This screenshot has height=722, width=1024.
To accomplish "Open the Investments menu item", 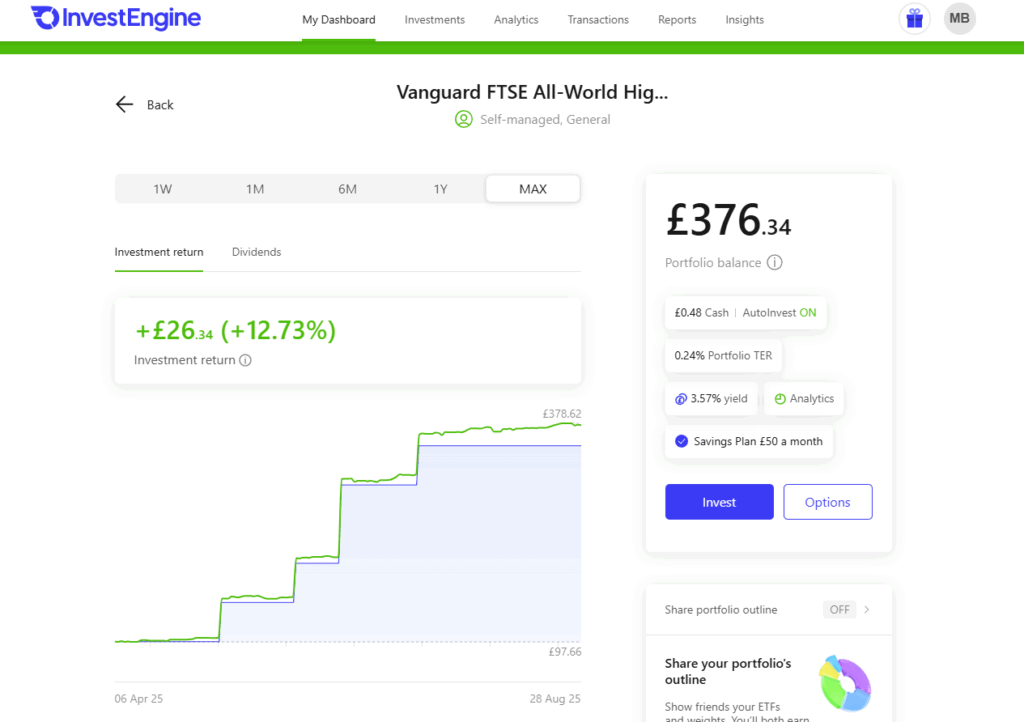I will click(434, 20).
